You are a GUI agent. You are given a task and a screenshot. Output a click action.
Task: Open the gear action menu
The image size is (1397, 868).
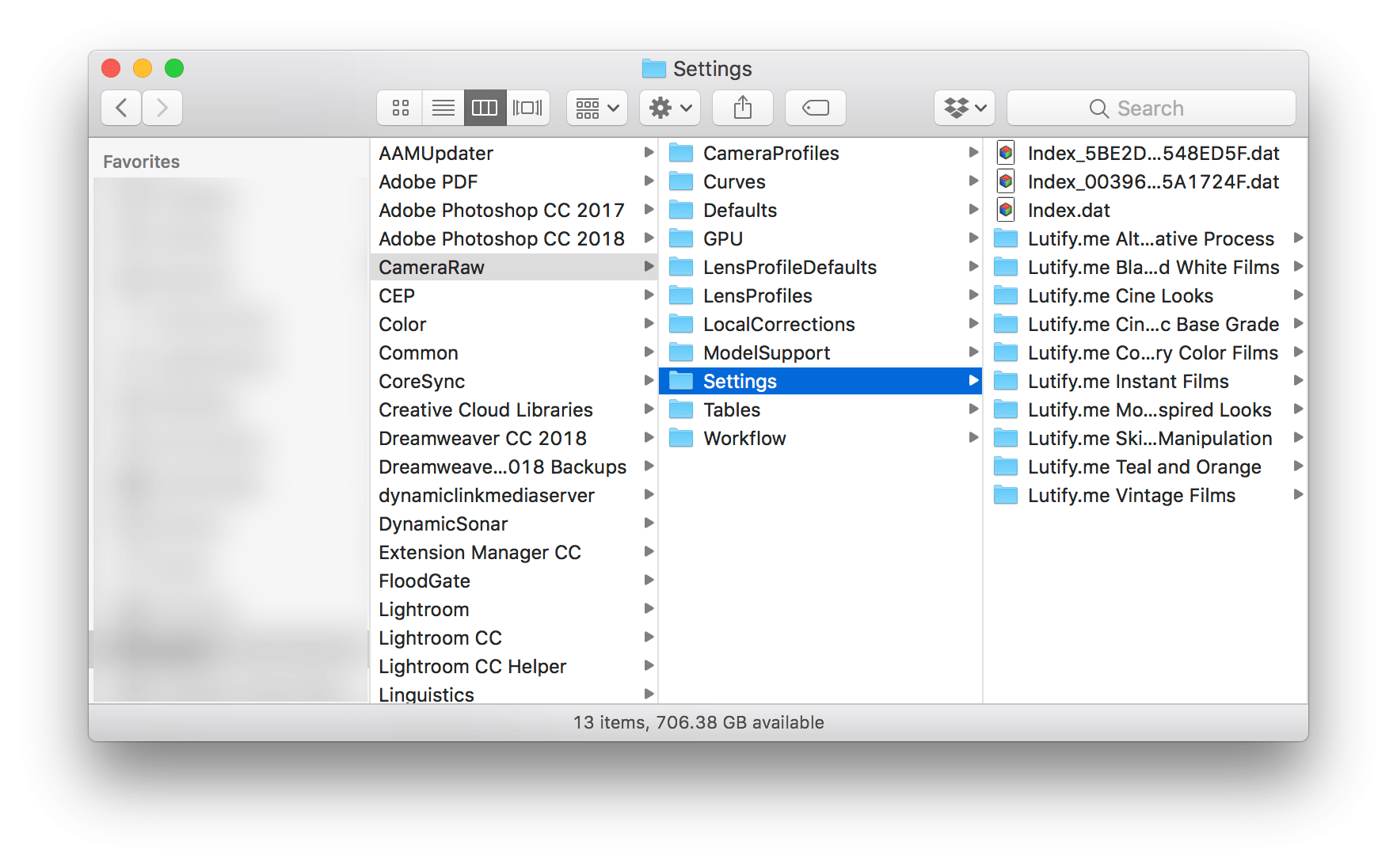670,108
